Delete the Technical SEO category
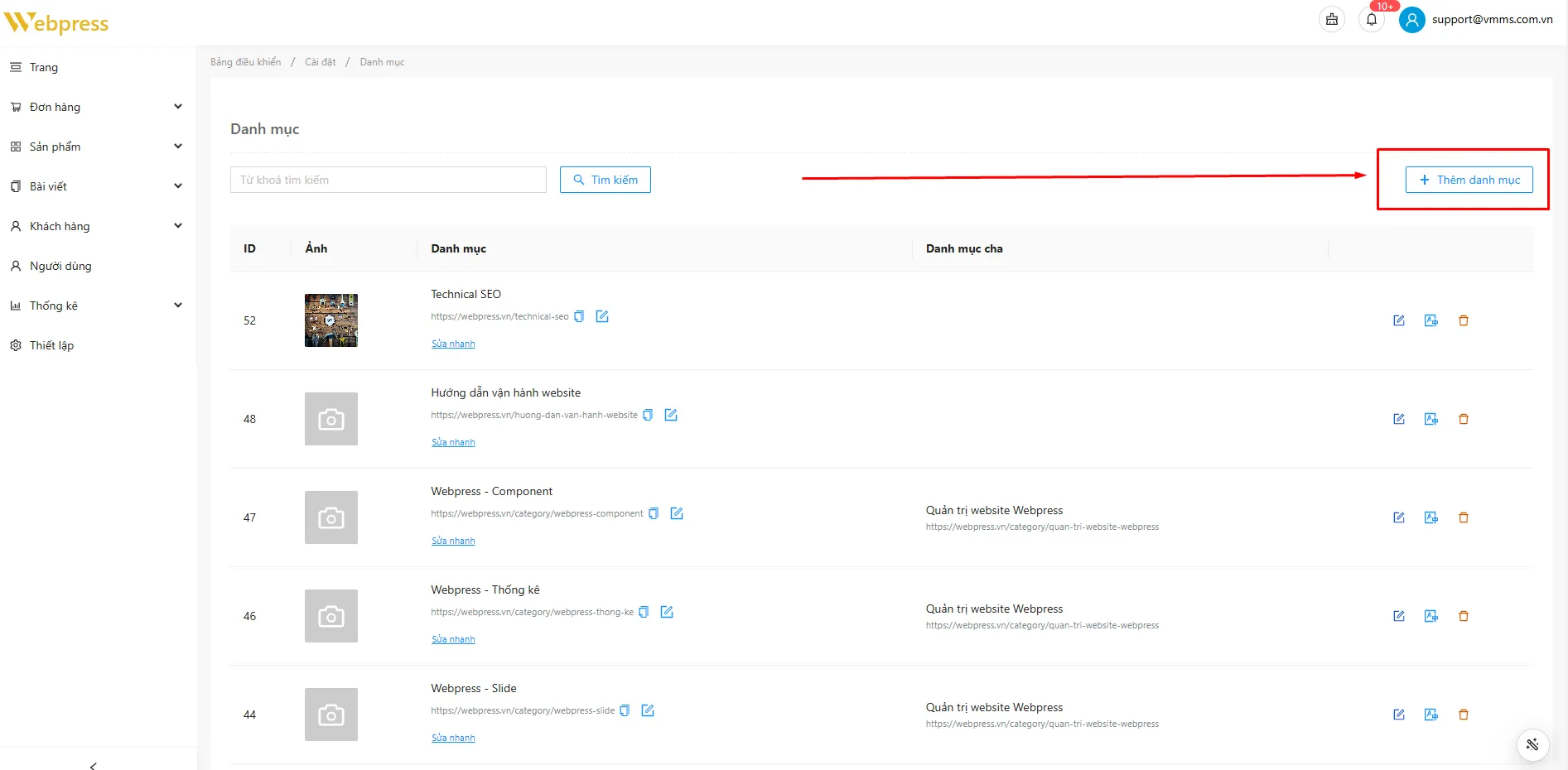The width and height of the screenshot is (1568, 770). pos(1464,320)
